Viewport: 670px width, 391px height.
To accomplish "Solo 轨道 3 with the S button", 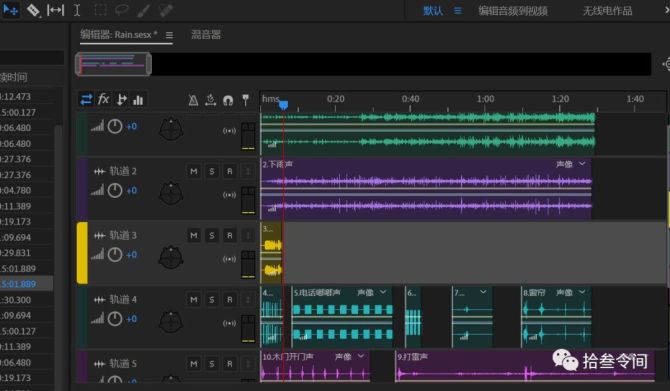I will tap(212, 235).
